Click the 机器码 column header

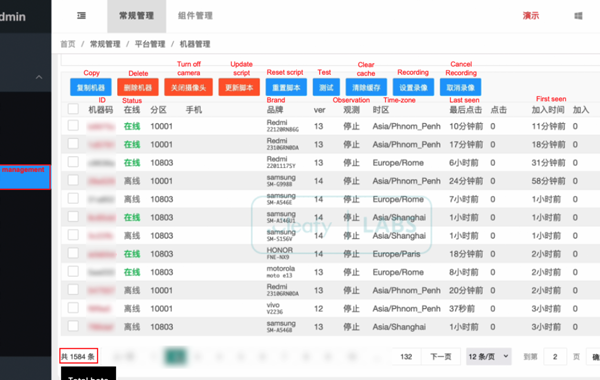[101, 110]
